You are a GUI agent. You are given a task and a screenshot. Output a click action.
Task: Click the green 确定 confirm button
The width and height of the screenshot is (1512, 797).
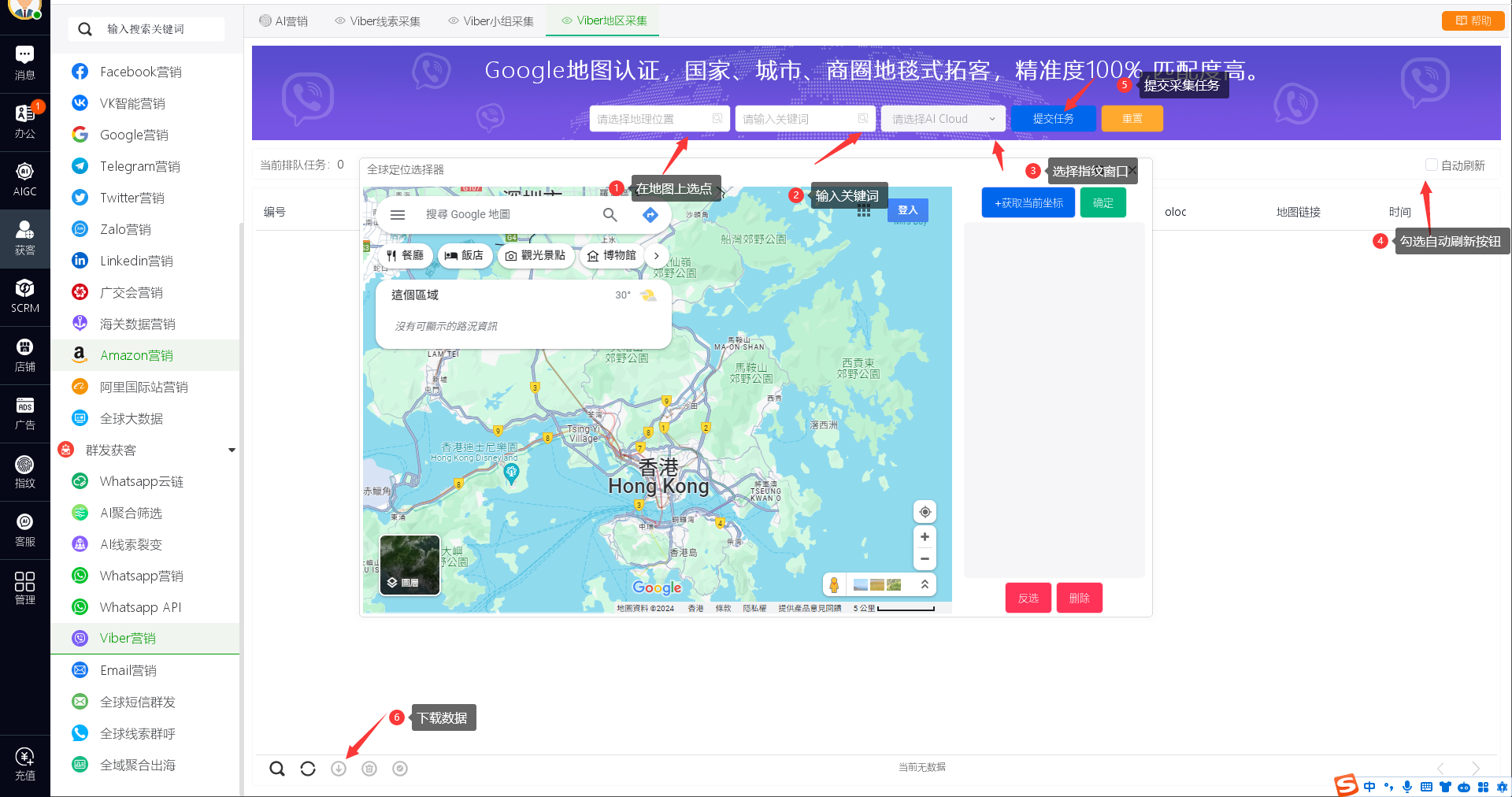tap(1102, 203)
